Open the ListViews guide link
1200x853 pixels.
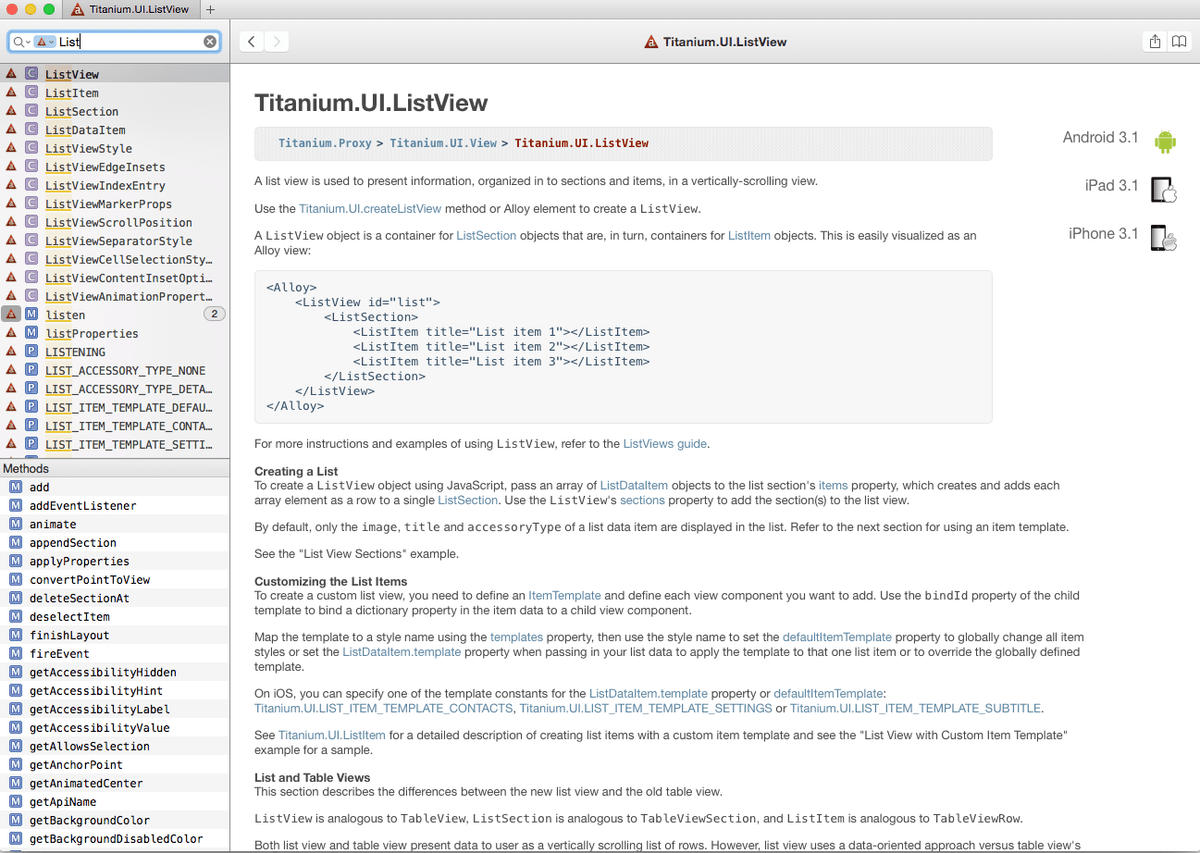[665, 444]
